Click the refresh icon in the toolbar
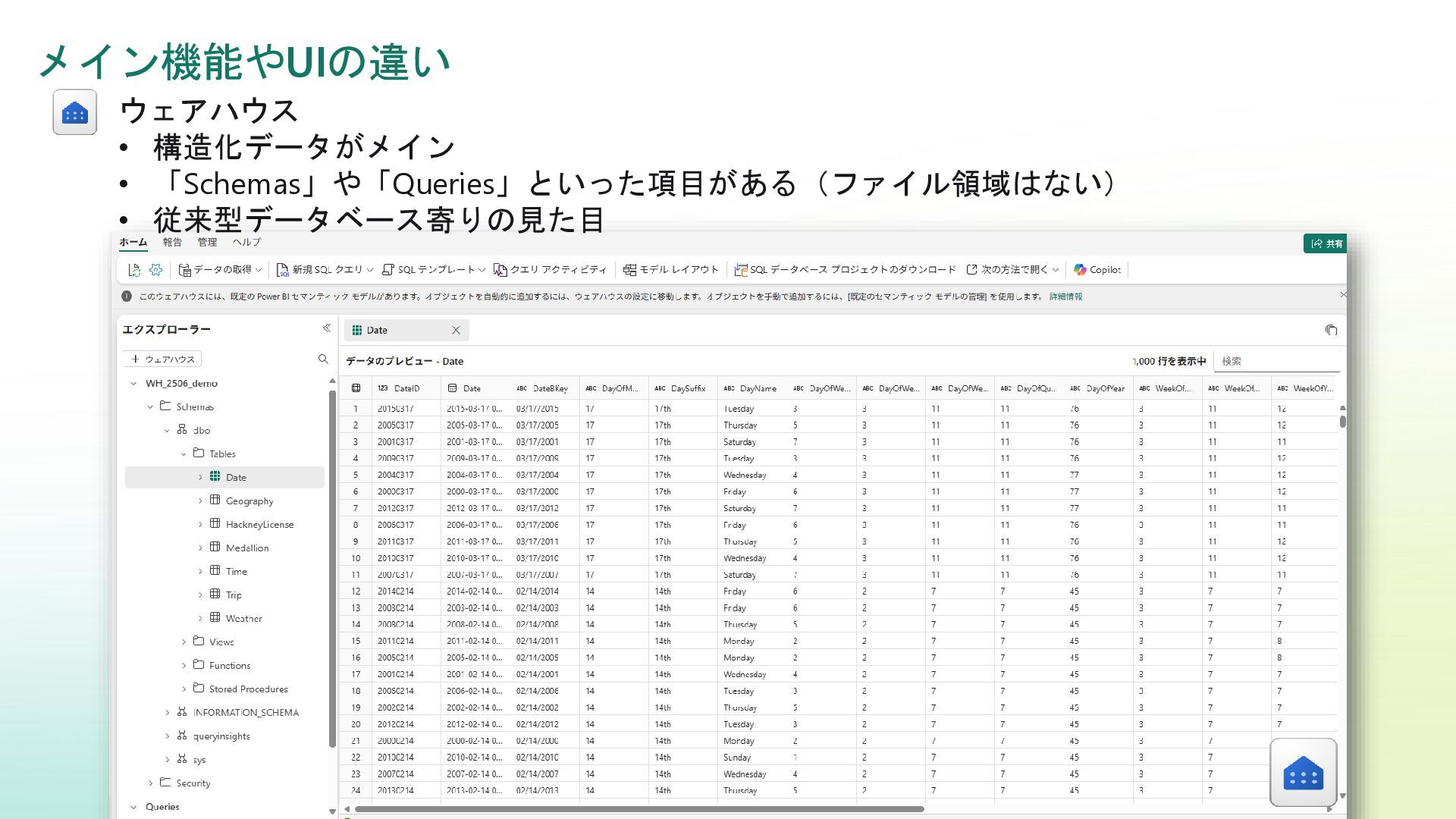 (134, 270)
